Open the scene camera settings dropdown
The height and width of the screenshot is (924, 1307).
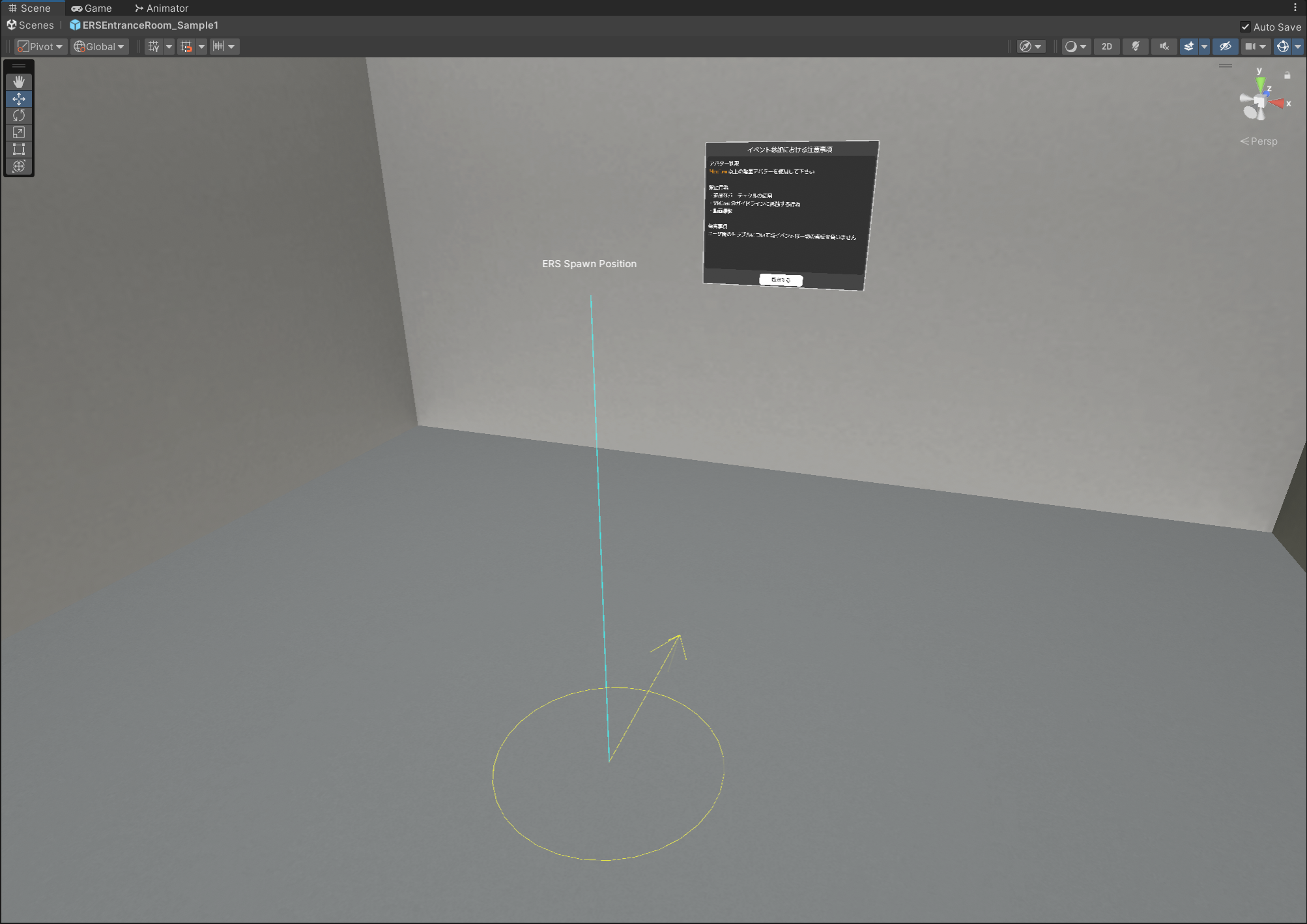[1255, 46]
